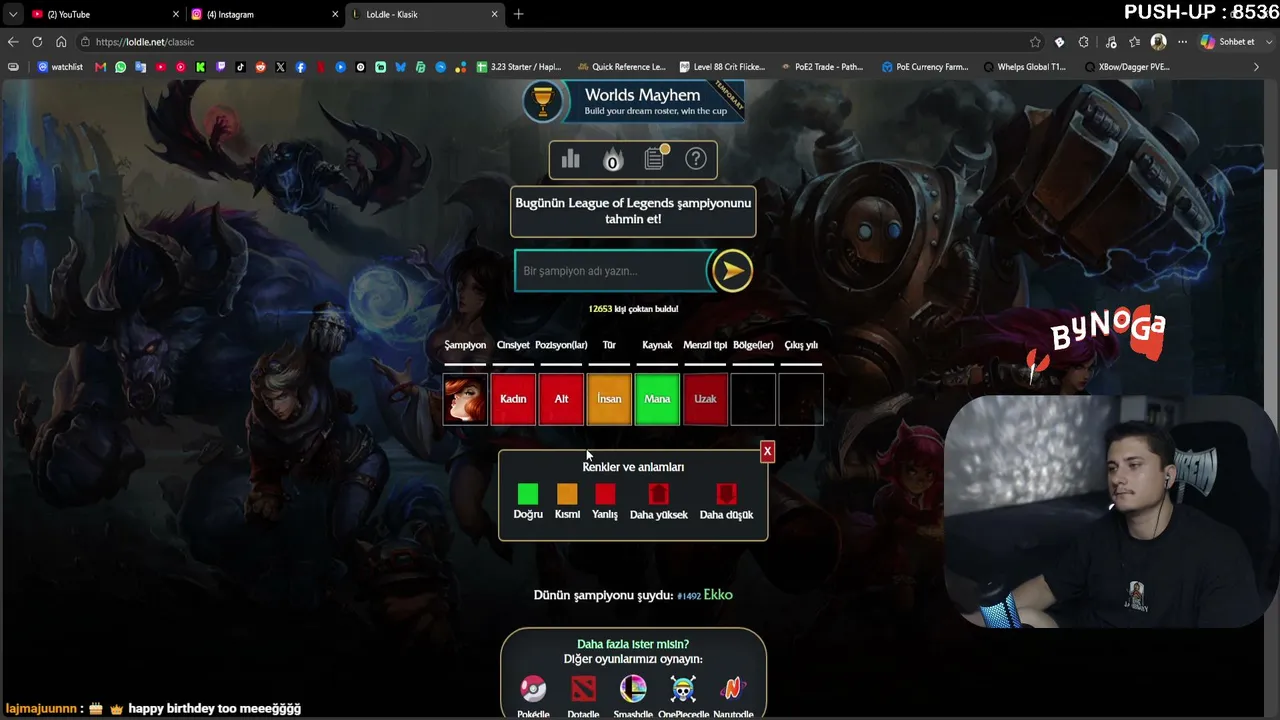Open the Twitch bookmark icon

point(221,67)
